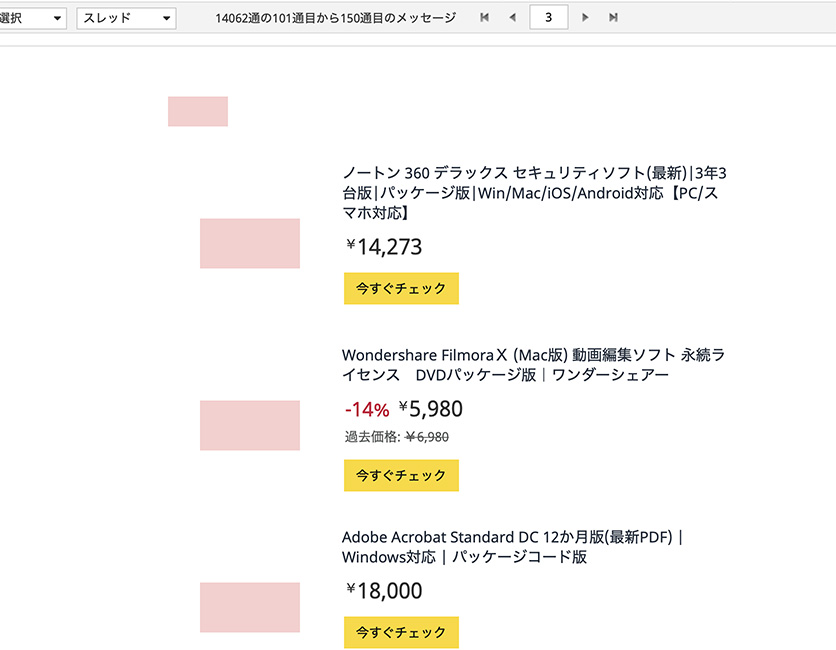Click the ¥14,273 price
Viewport: 836px width, 650px height.
[x=384, y=247]
